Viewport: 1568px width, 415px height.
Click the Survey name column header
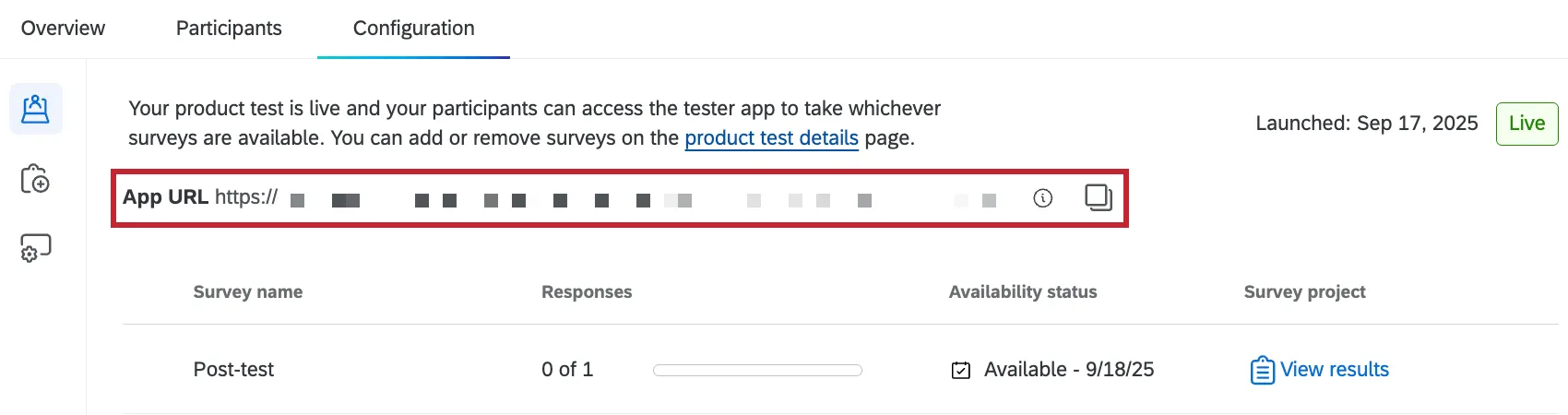[247, 292]
